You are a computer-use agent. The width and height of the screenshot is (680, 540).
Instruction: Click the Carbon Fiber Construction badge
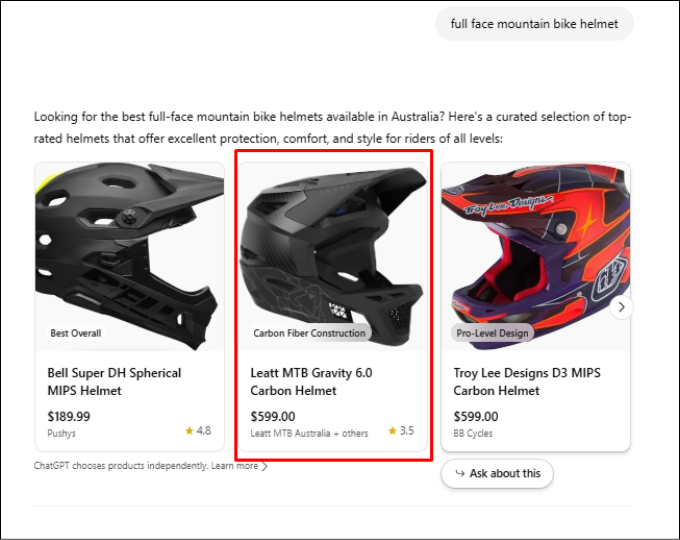(x=309, y=333)
